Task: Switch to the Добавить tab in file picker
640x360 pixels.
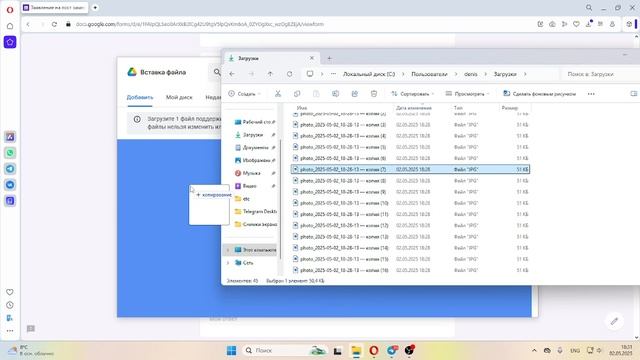Action: 140,97
